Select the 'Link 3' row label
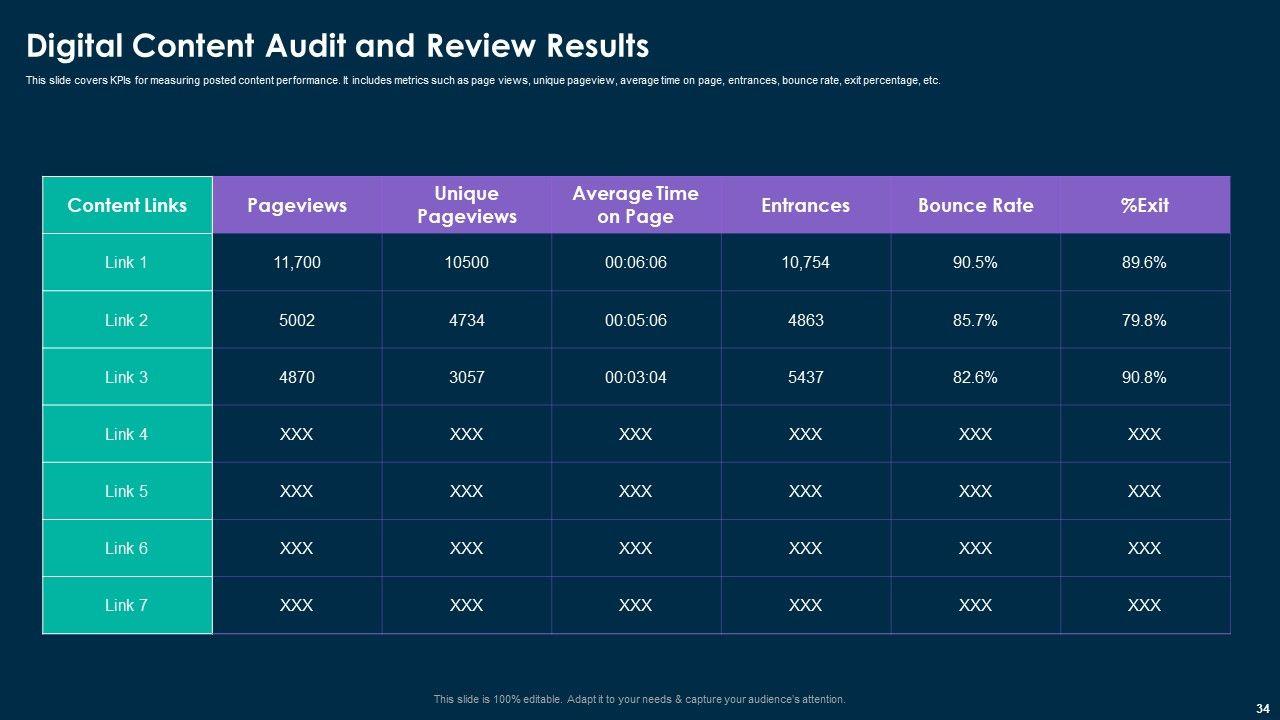1280x720 pixels. click(127, 377)
